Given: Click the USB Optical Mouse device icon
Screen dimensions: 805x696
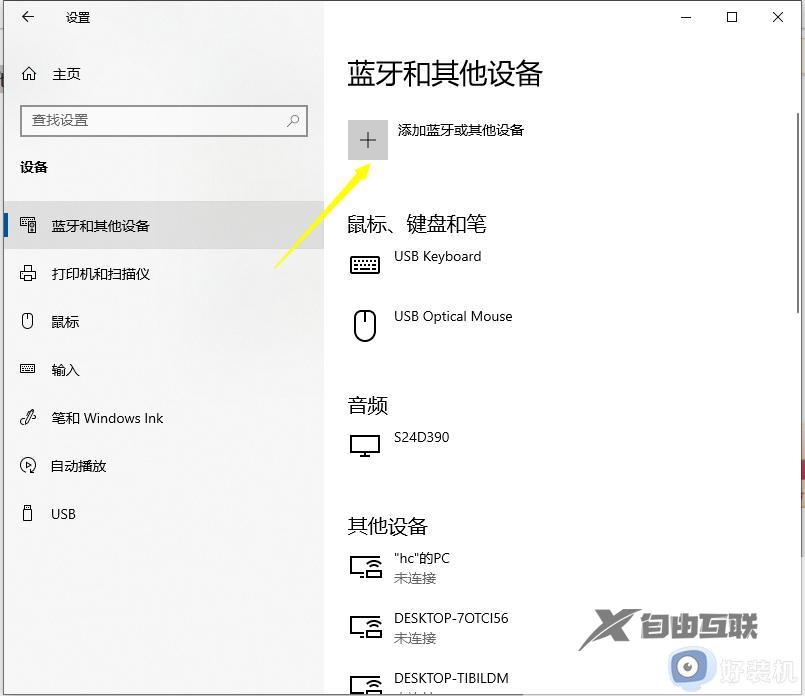Looking at the screenshot, I should coord(364,324).
